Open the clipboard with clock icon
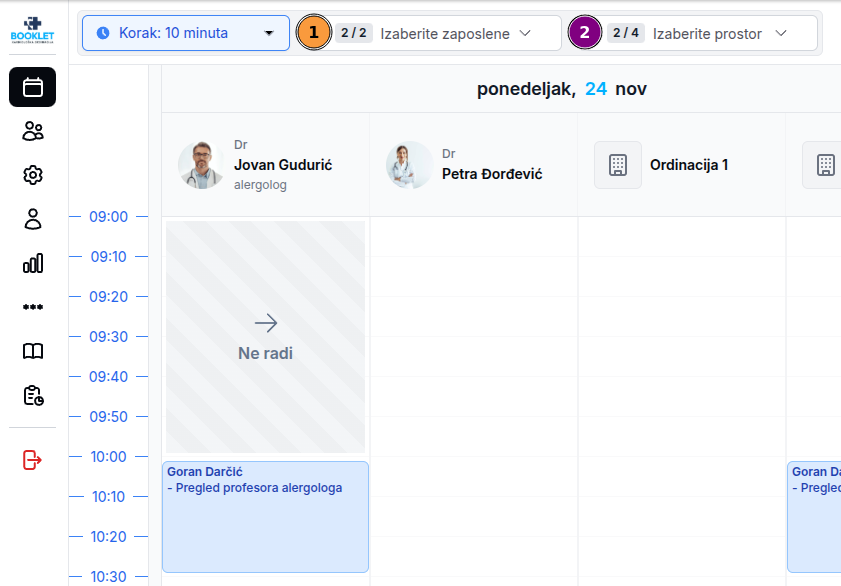 (x=33, y=395)
